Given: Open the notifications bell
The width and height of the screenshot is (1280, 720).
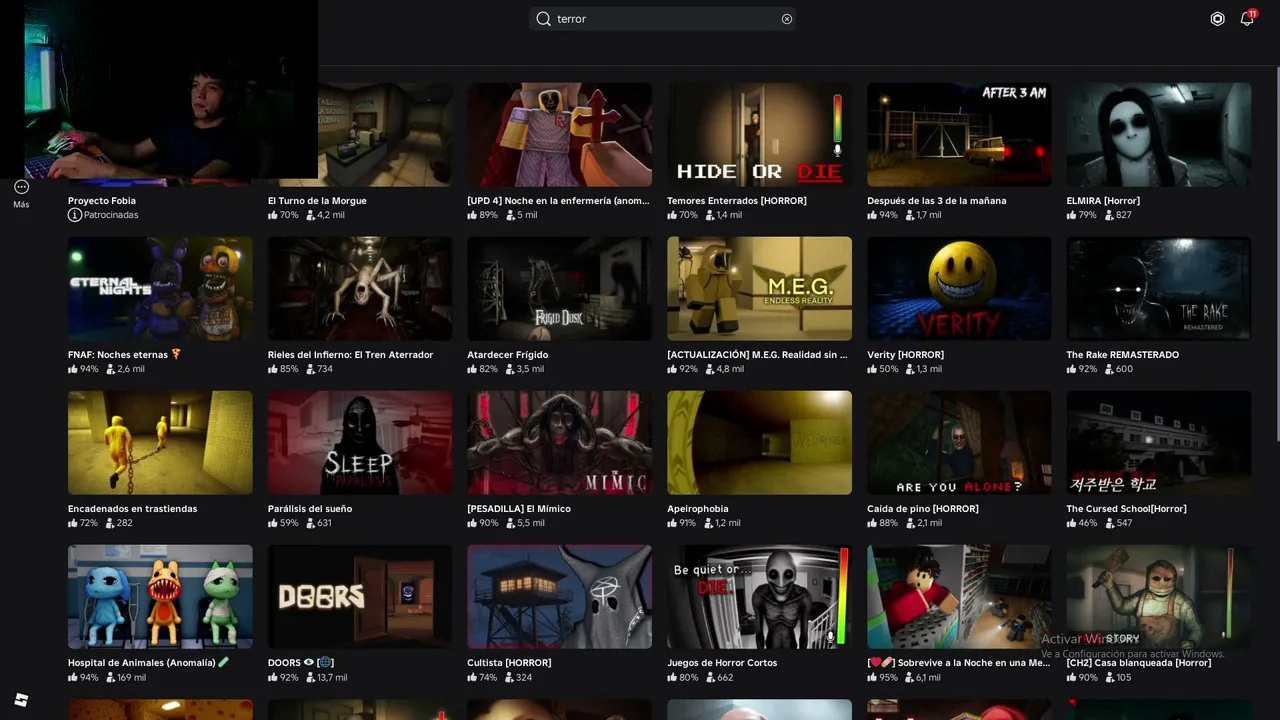Looking at the screenshot, I should click(1247, 19).
